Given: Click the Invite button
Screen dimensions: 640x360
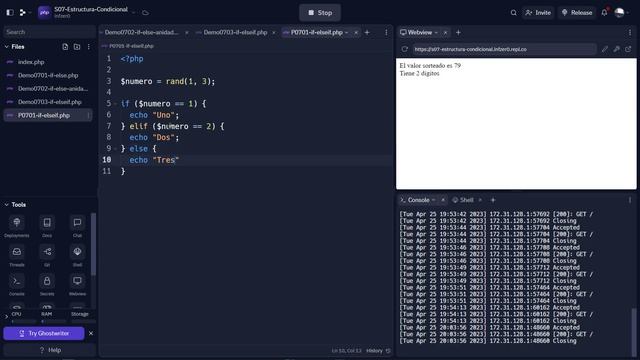Looking at the screenshot, I should pyautogui.click(x=538, y=13).
